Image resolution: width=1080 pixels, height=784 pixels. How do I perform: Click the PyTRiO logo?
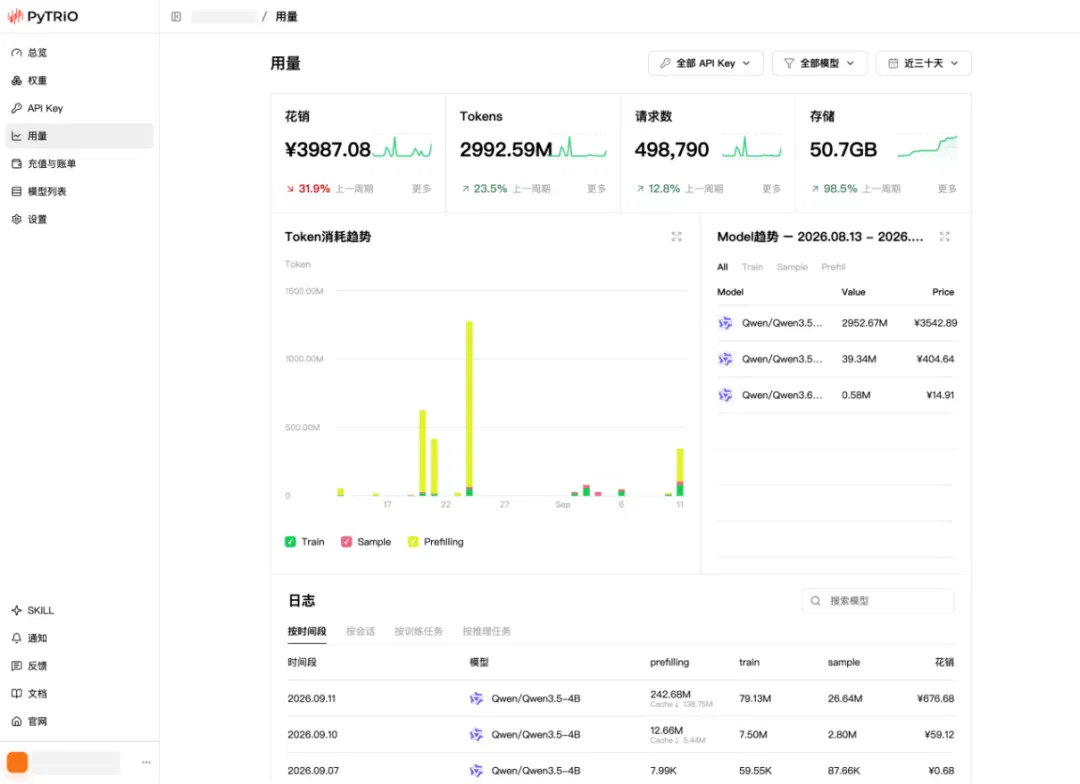coord(43,16)
